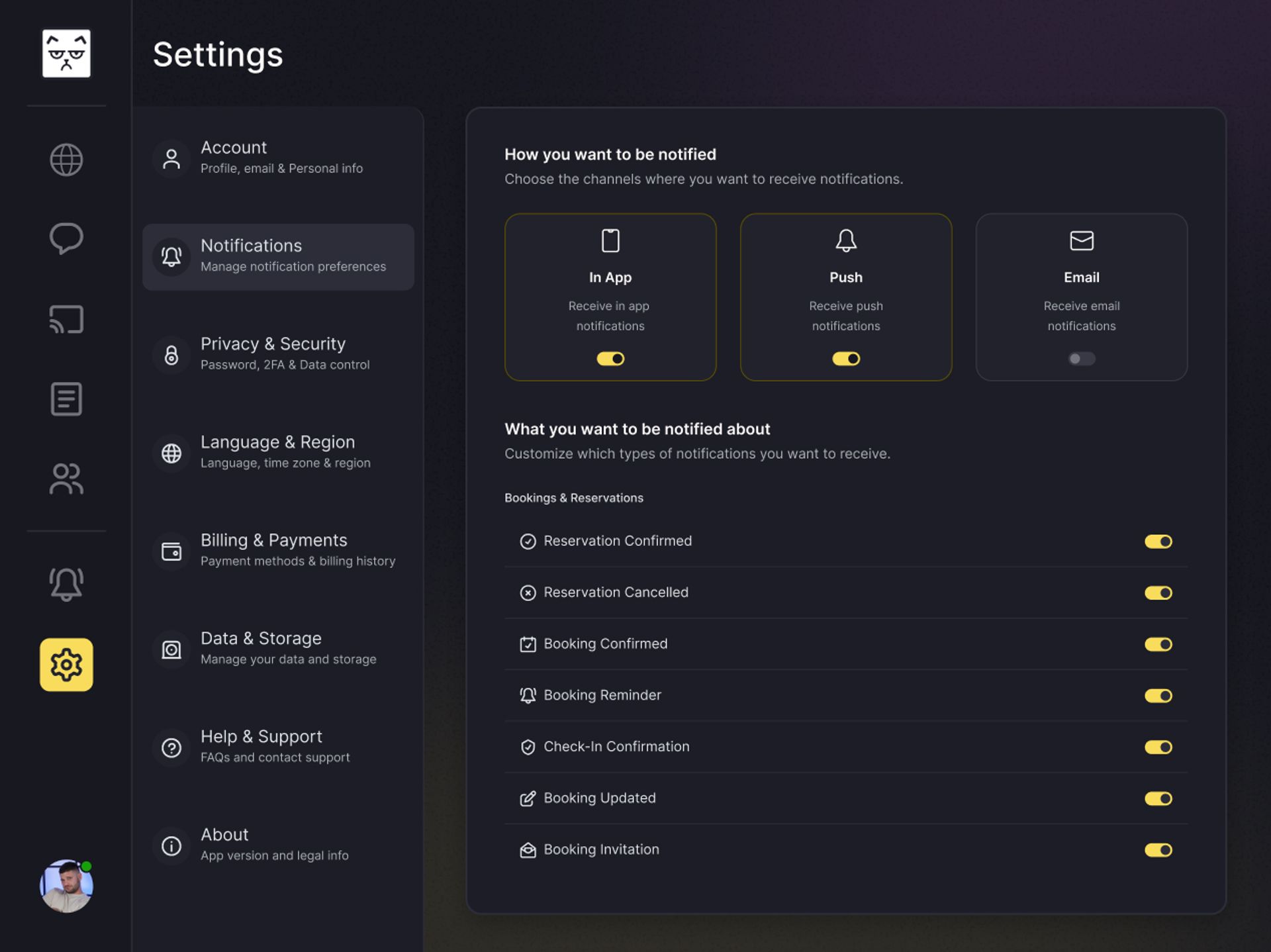Viewport: 1271px width, 952px height.
Task: Click the Booking Invitation envelope icon
Action: (x=528, y=850)
